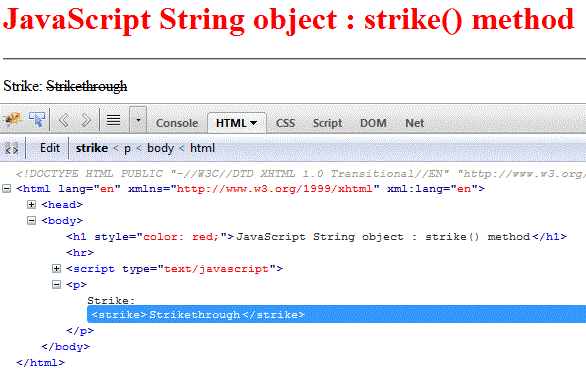Image resolution: width=586 pixels, height=374 pixels.
Task: Activate the inspect element pointer tool
Action: (37, 120)
